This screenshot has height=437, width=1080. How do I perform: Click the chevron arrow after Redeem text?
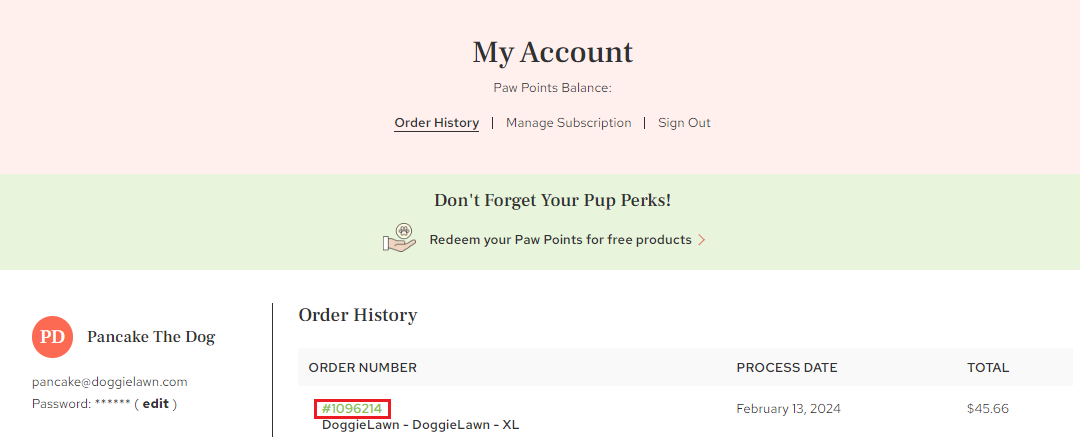point(702,240)
